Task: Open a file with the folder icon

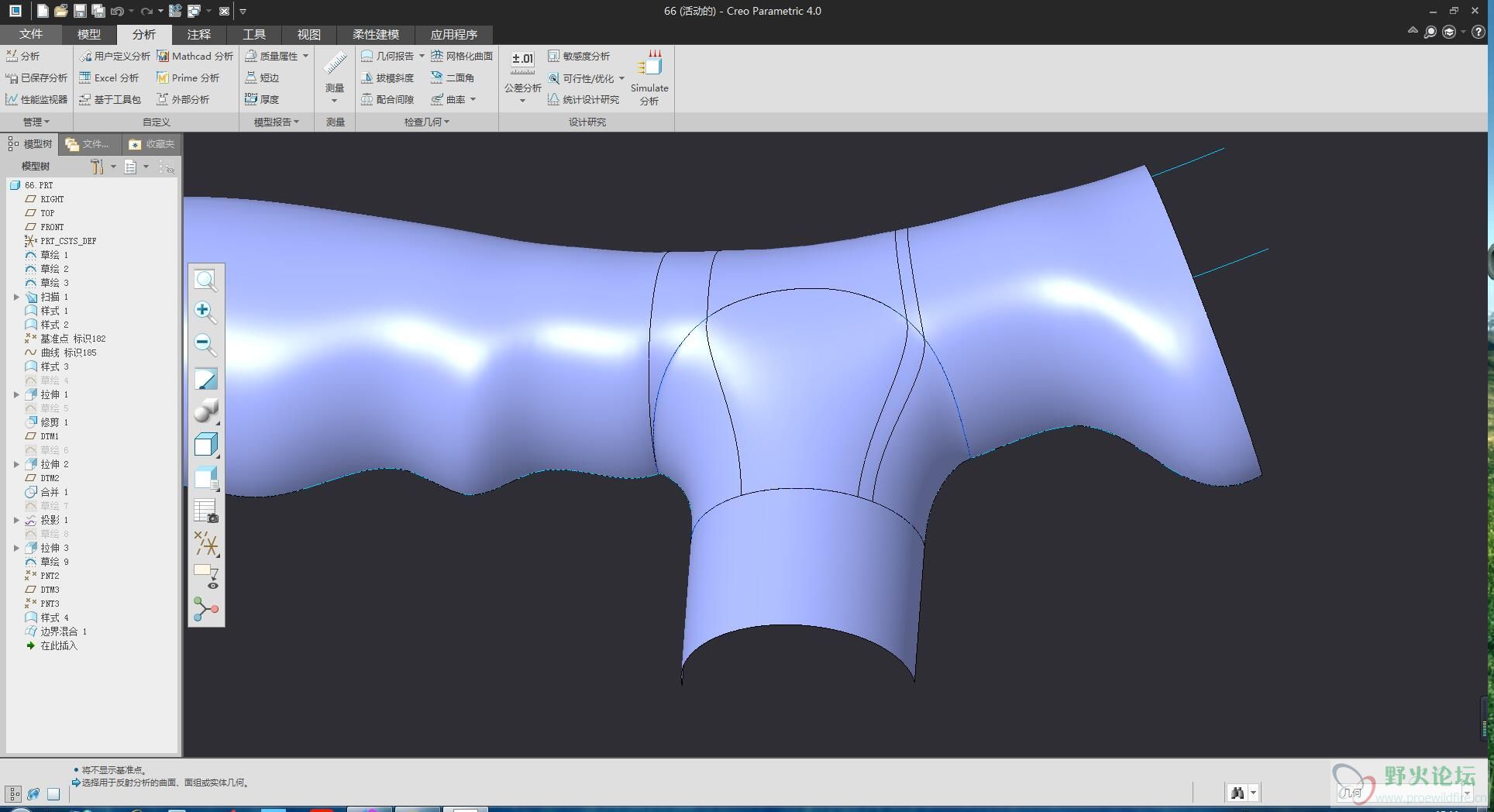Action: (61, 11)
